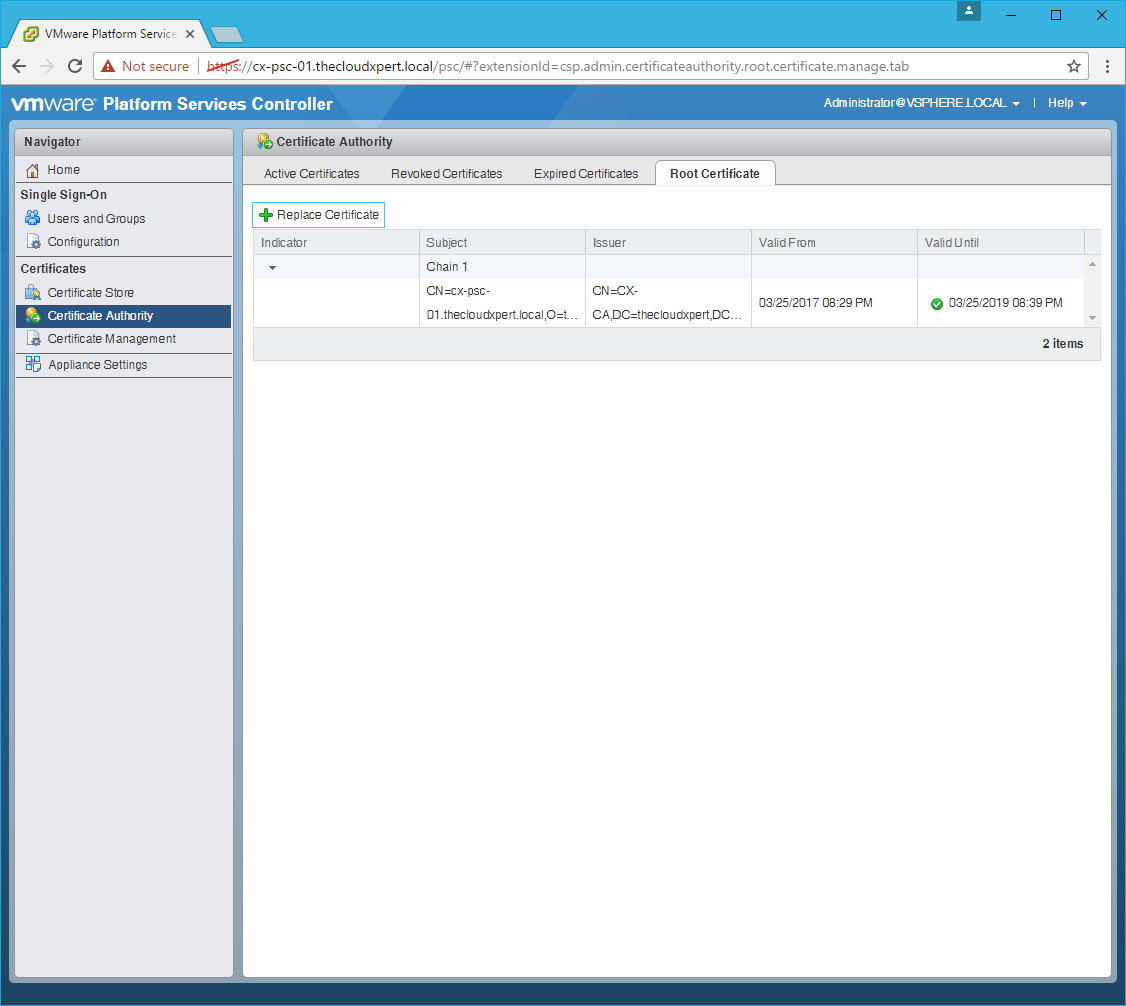Click the Home icon in Navigator

(x=33, y=170)
